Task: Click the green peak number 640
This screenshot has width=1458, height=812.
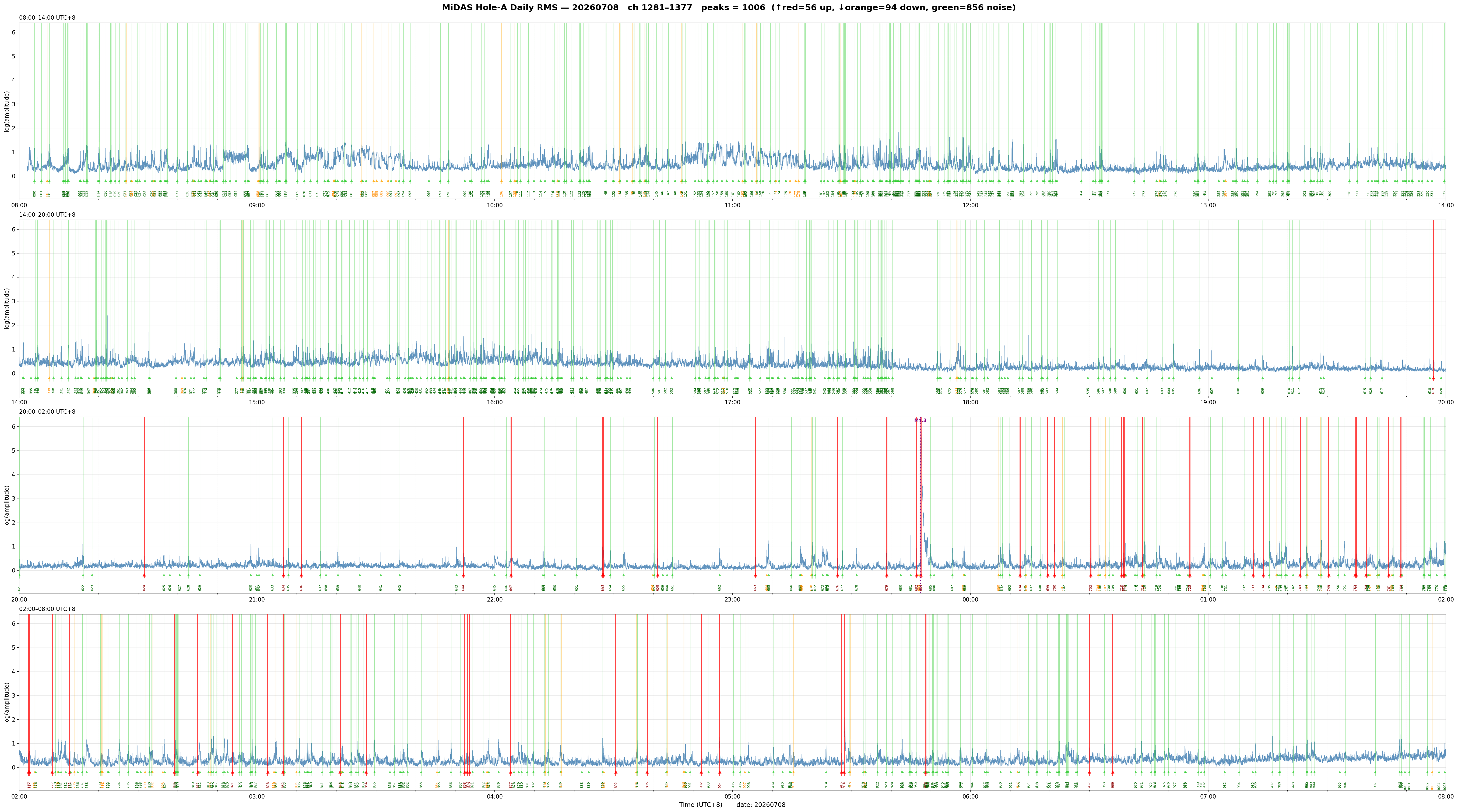Action: (x=360, y=588)
